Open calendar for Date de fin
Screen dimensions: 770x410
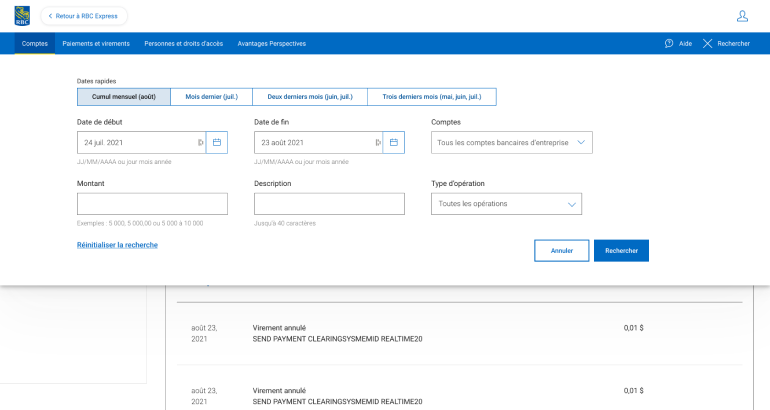coord(394,143)
